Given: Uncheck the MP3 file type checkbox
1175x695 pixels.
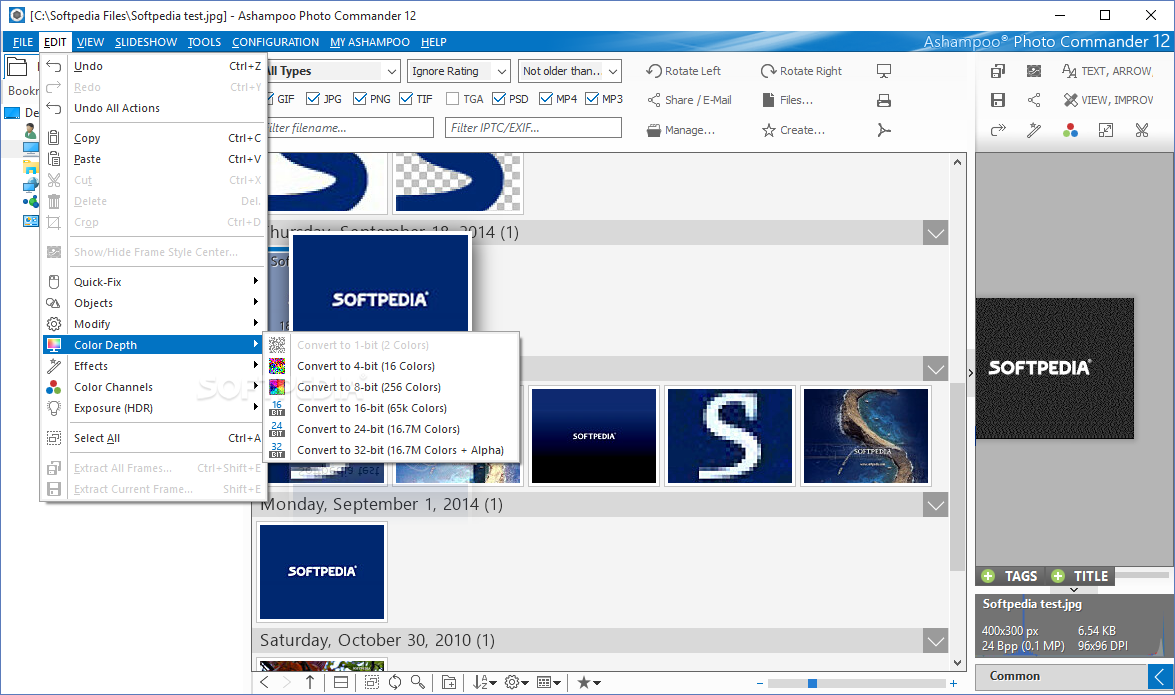Looking at the screenshot, I should (592, 99).
